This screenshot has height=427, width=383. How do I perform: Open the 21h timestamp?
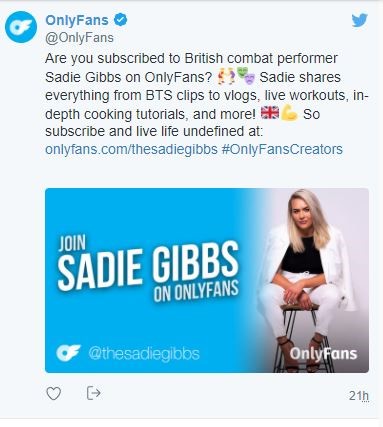tap(359, 396)
